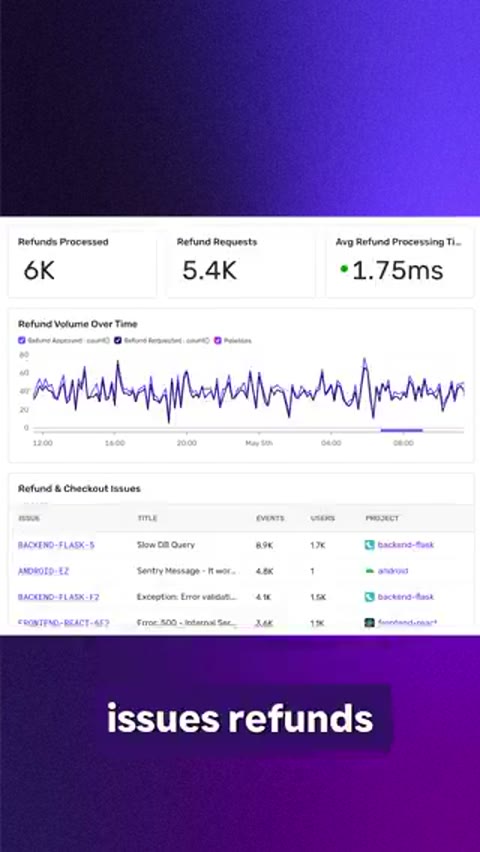Sort by the ISSUE column header
480x852 pixels.
[x=29, y=518]
